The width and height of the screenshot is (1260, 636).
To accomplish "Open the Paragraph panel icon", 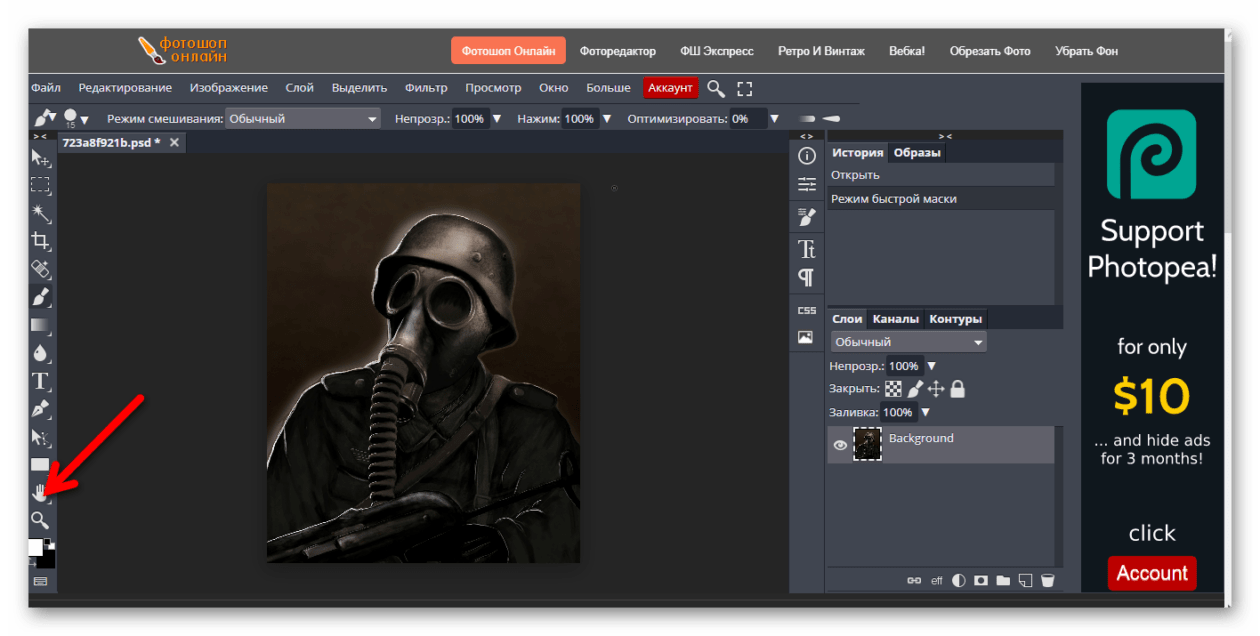I will click(x=806, y=277).
